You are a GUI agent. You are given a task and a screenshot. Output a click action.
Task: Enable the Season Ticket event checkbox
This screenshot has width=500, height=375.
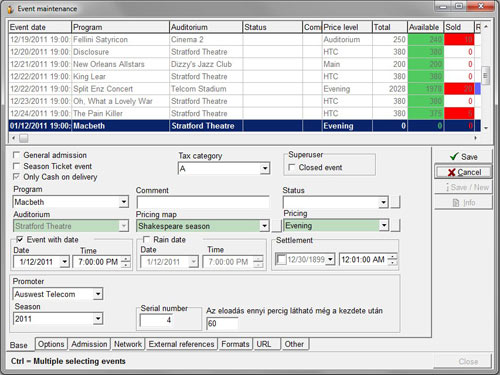(16, 166)
